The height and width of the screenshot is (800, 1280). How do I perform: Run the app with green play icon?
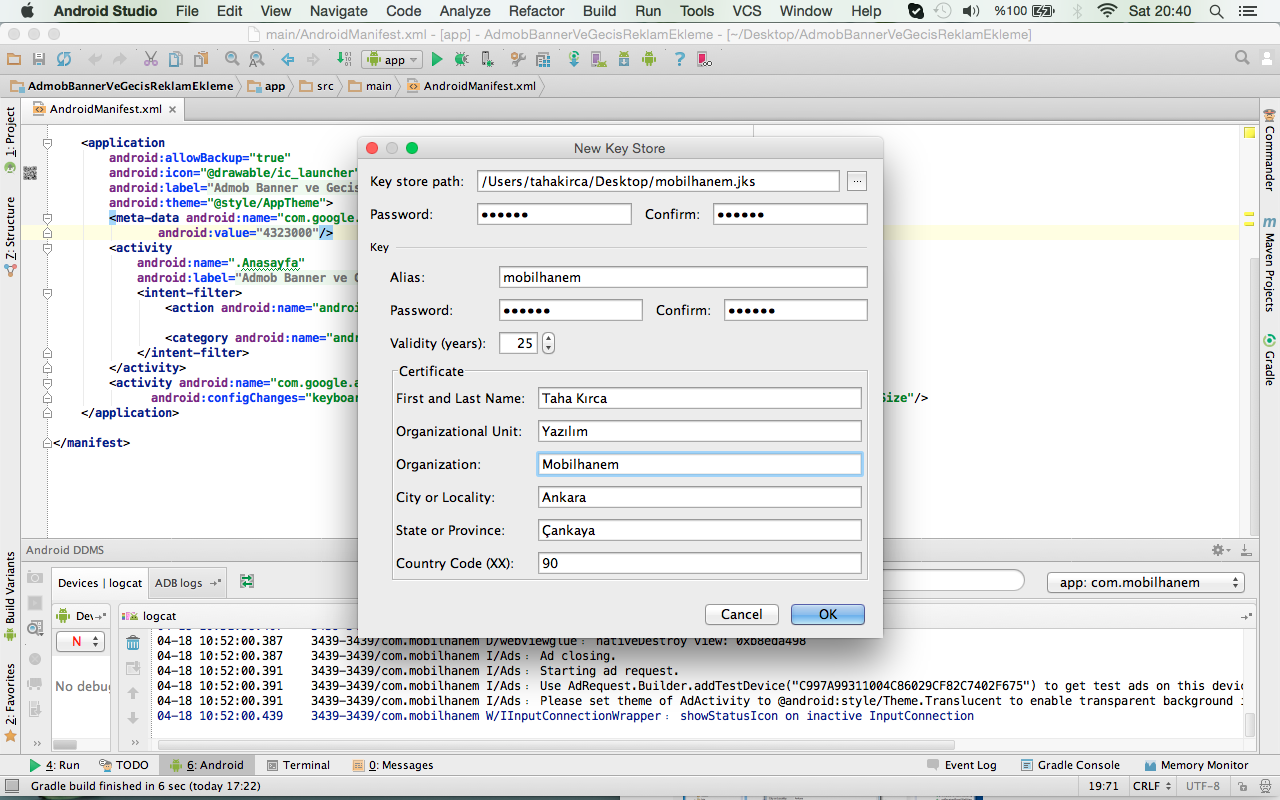(x=437, y=59)
